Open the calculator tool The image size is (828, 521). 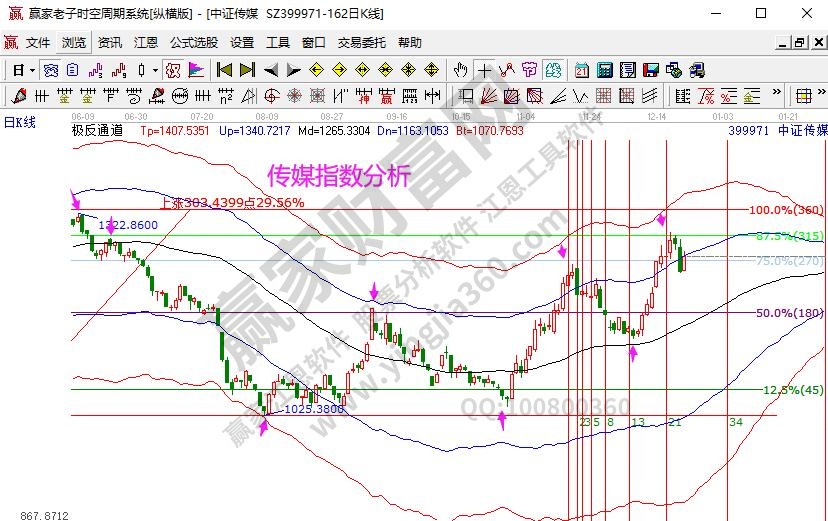[605, 70]
